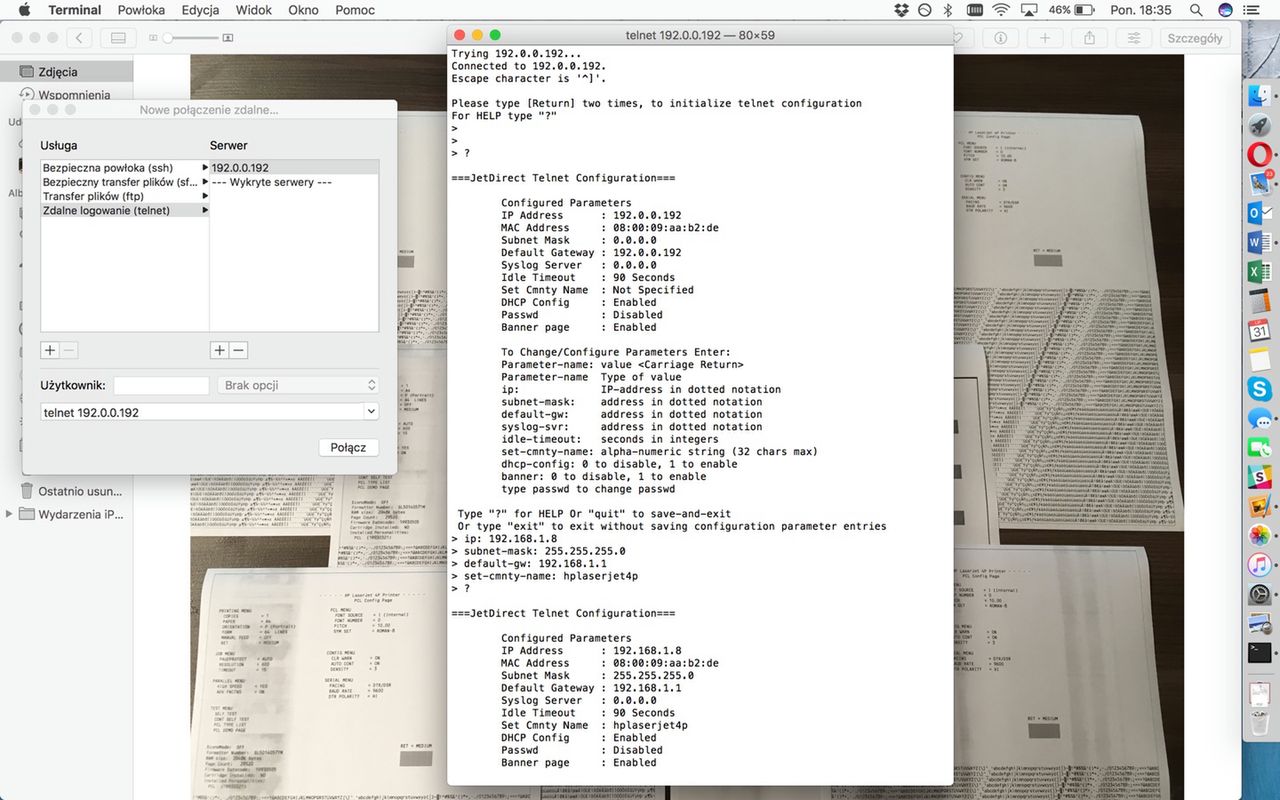
Task: Select Wspomnienia in the Photos sidebar
Action: tap(66, 95)
